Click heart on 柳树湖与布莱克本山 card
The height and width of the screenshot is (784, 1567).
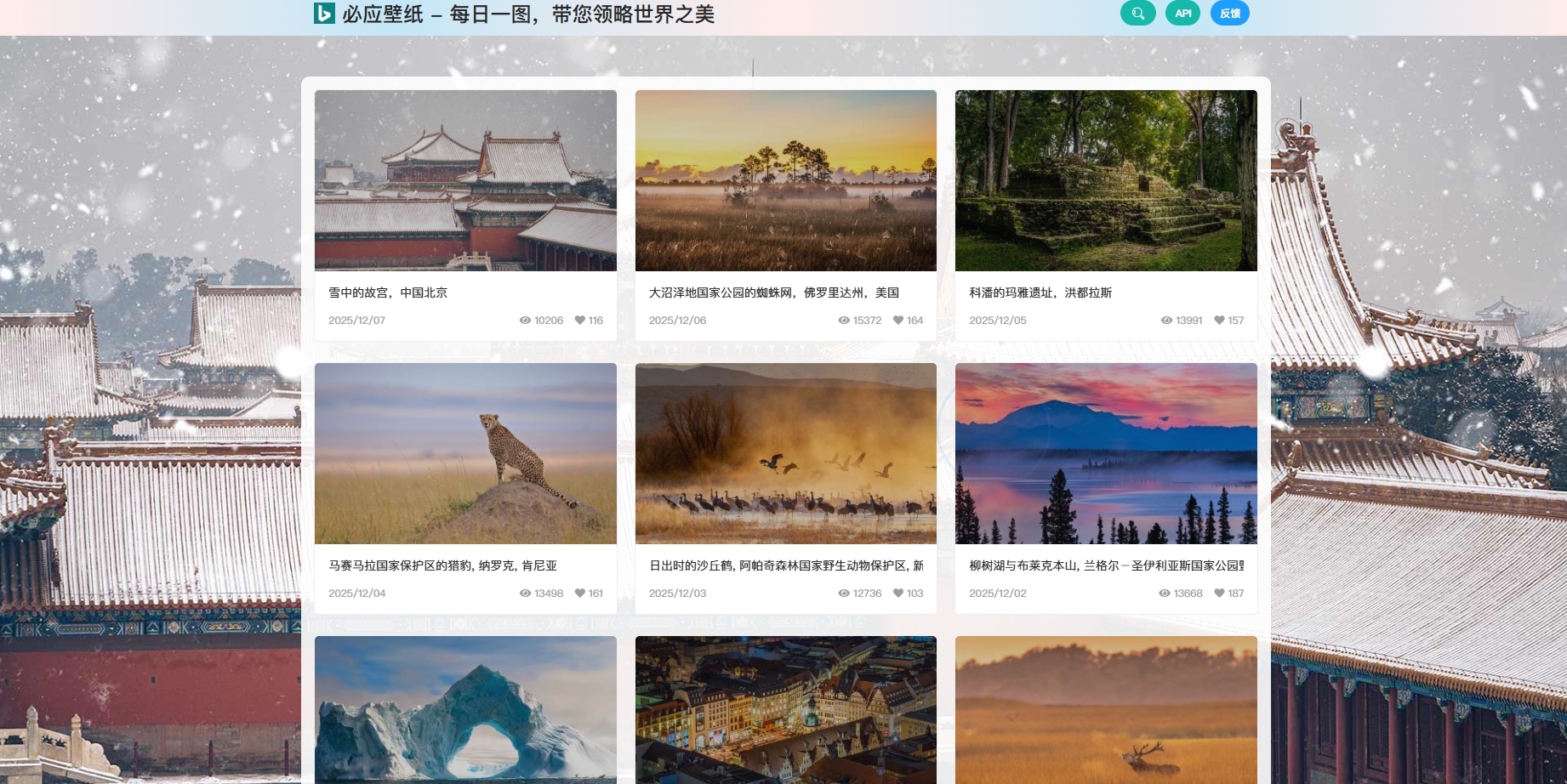pyautogui.click(x=1219, y=594)
